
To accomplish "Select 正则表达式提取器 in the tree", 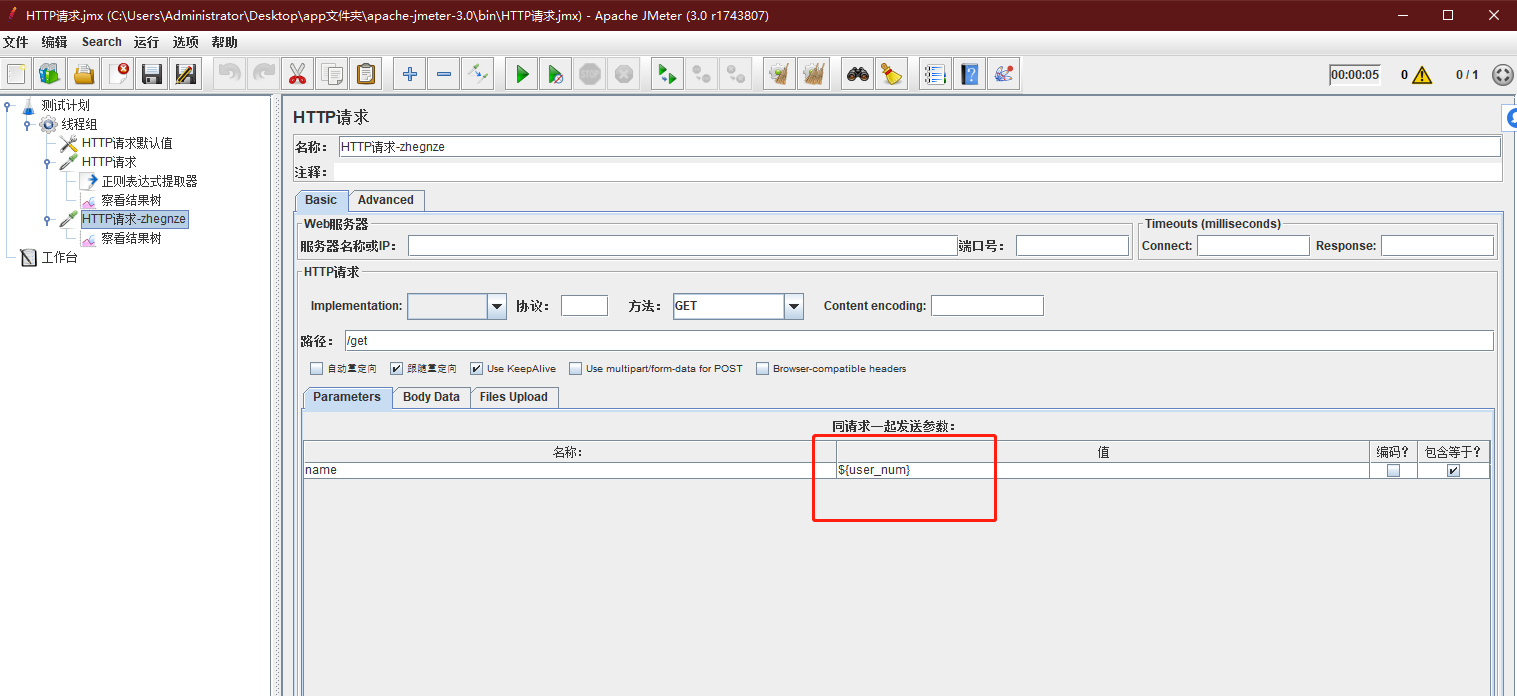I will (x=149, y=181).
